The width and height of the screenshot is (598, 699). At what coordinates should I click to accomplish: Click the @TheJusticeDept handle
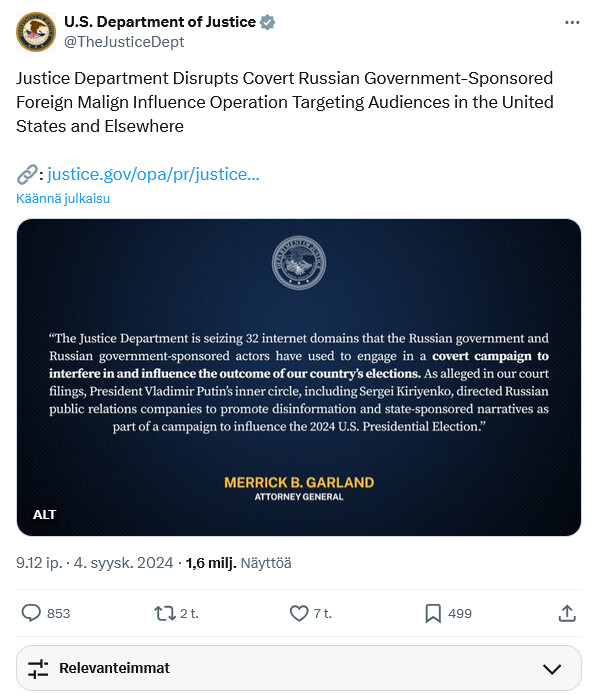[x=124, y=42]
